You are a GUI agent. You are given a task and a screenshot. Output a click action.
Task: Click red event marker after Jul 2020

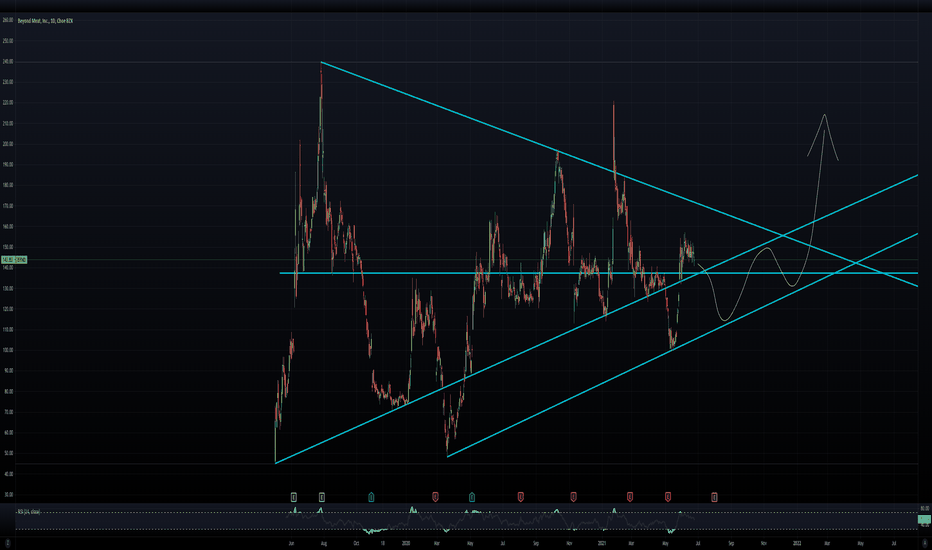(520, 497)
